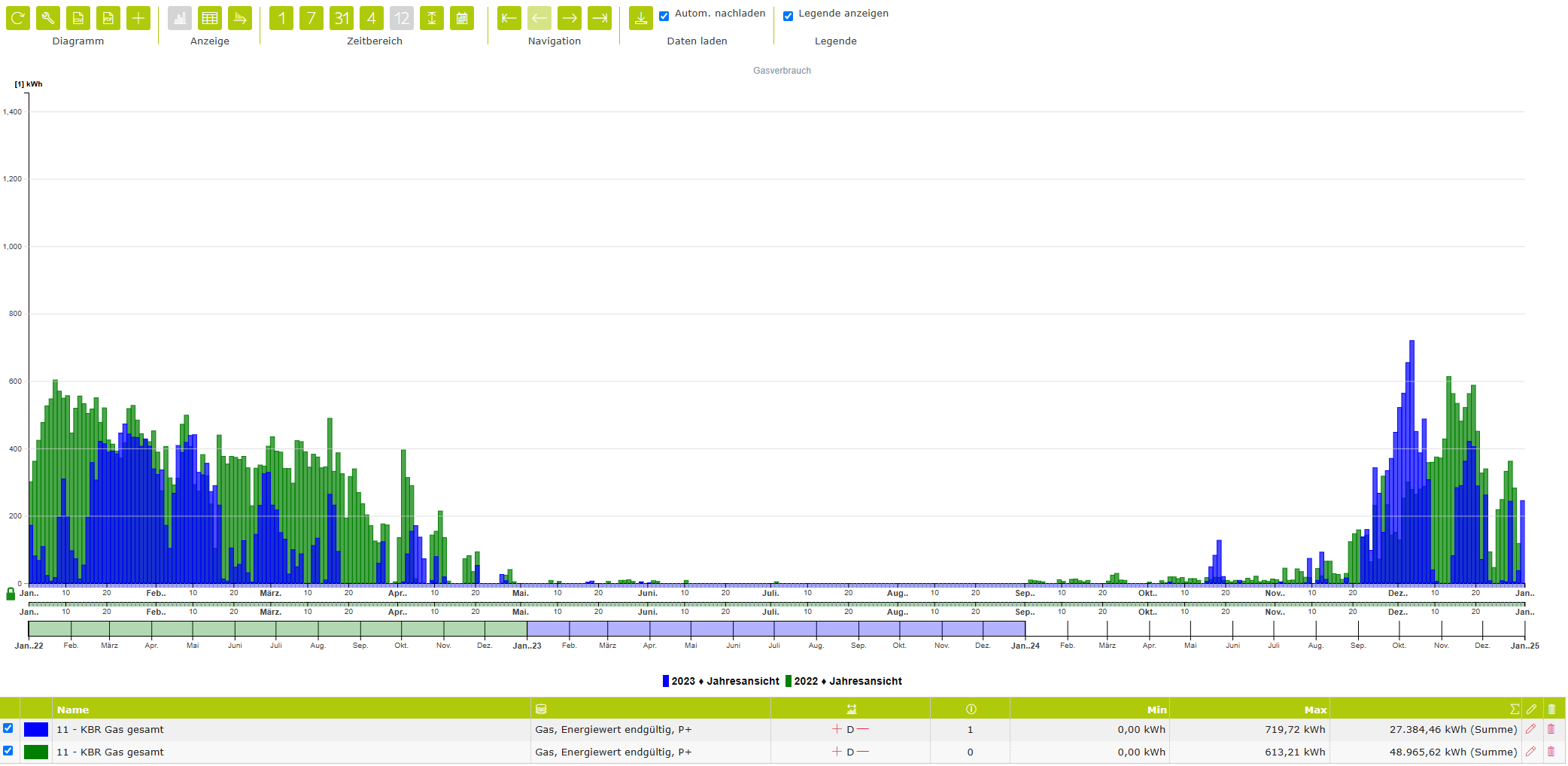Switch to table view in Anzeige
The width and height of the screenshot is (1568, 766).
(210, 18)
